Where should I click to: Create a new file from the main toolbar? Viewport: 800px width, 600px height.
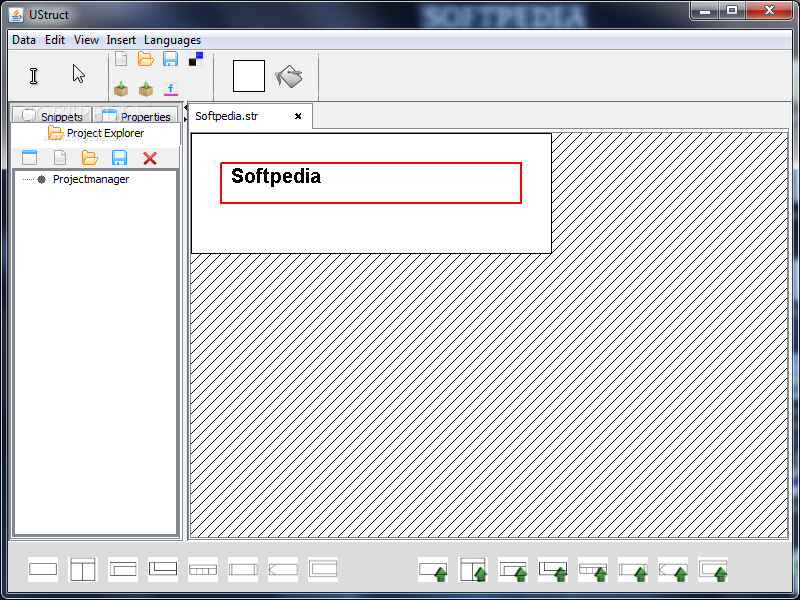pos(121,59)
